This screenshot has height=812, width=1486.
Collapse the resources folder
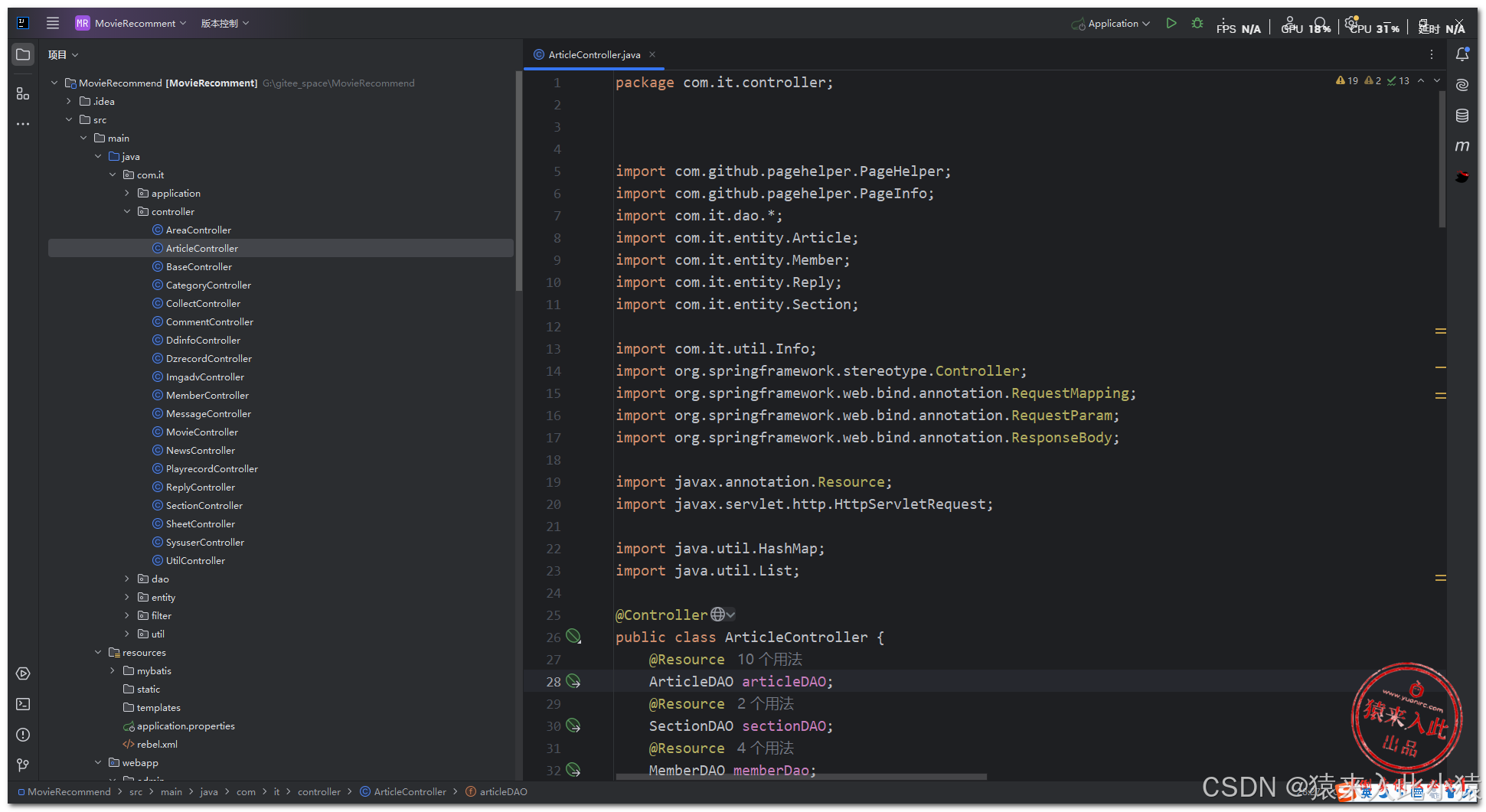coord(98,652)
